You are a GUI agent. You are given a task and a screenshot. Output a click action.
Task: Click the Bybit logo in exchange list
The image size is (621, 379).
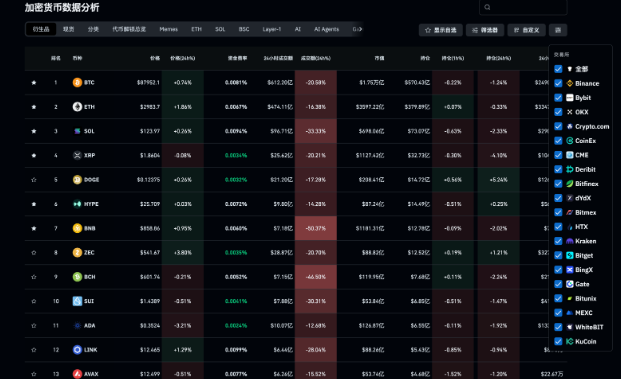pos(570,97)
